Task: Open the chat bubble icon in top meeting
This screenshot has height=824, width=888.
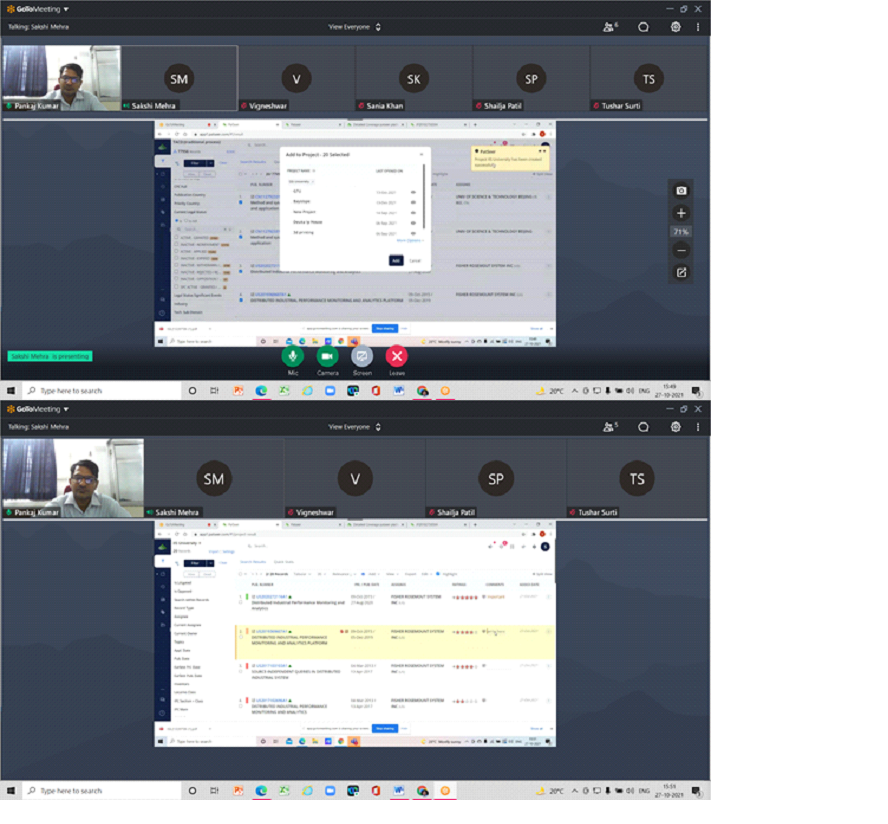Action: coord(644,27)
